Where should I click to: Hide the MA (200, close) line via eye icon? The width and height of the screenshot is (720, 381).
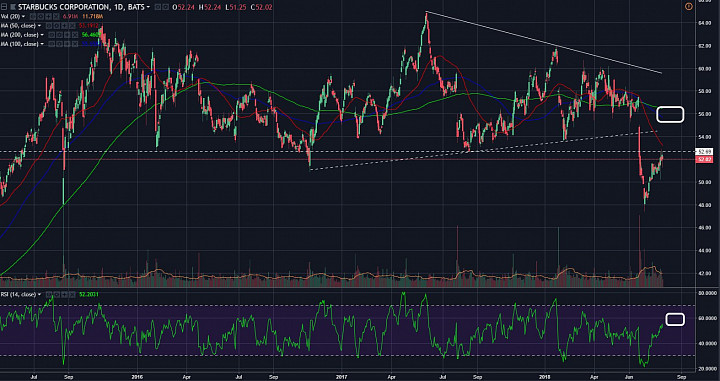pyautogui.click(x=51, y=35)
